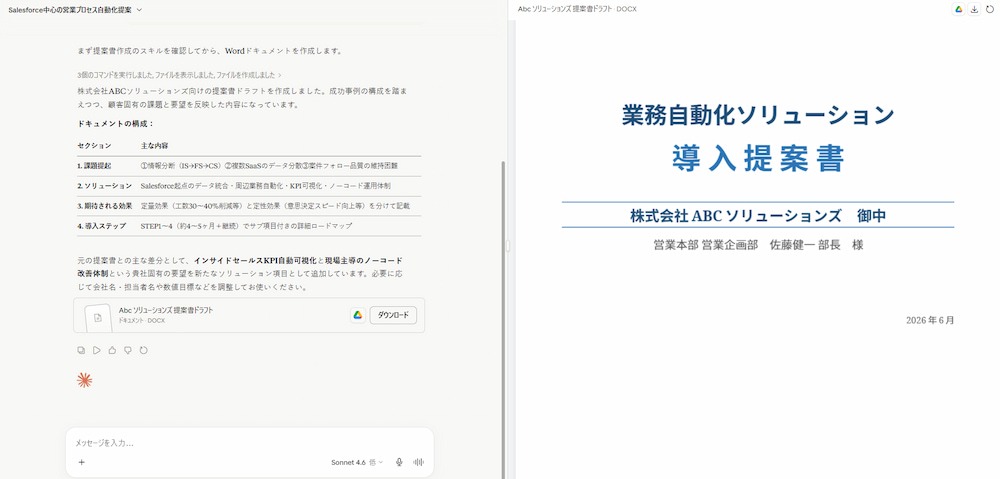Click the メッセージを入力 message field
This screenshot has width=1000, height=479.
(x=249, y=443)
